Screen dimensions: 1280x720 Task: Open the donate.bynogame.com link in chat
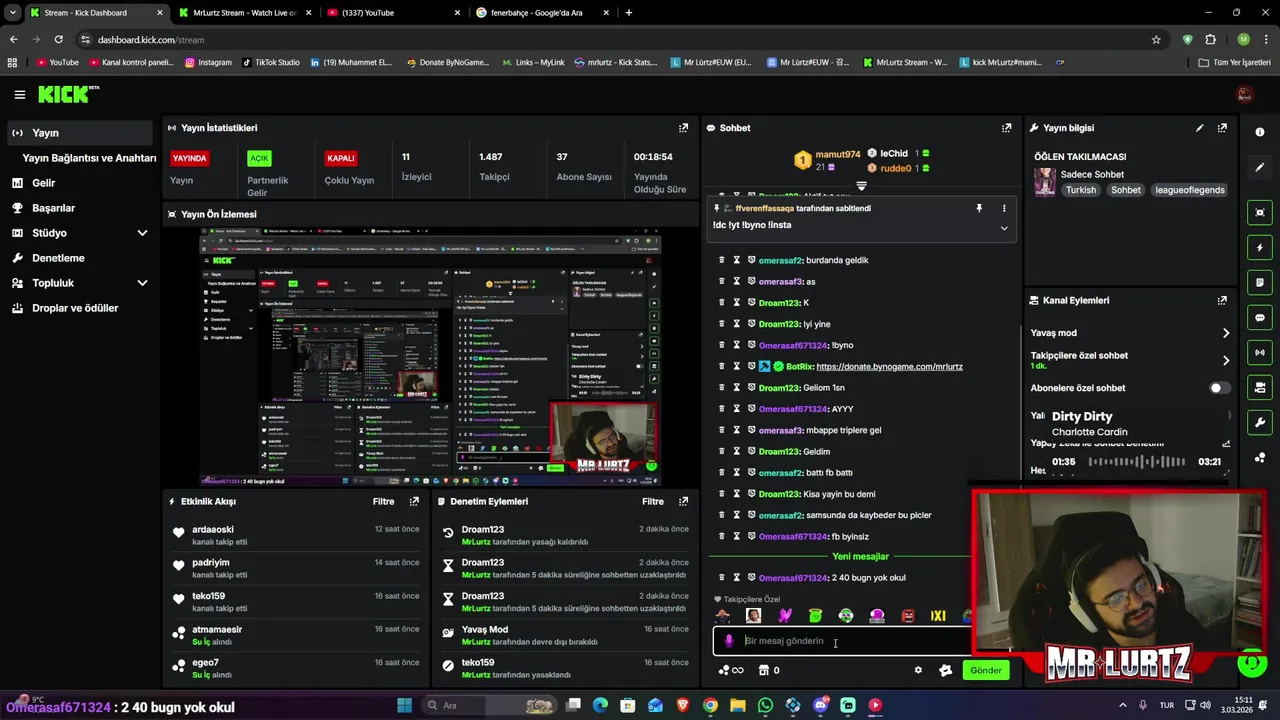pos(889,366)
